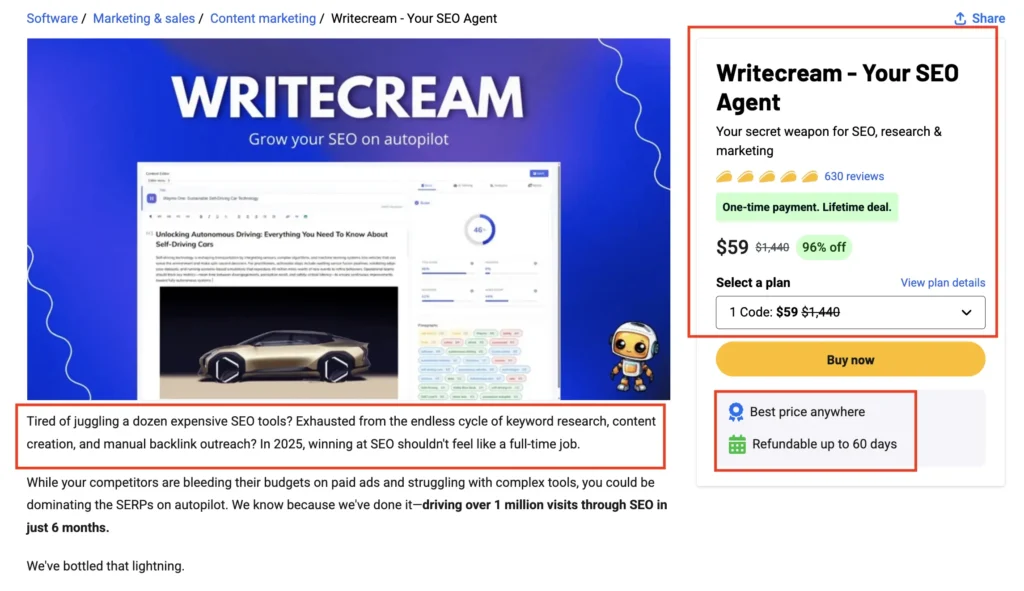The image size is (1024, 591).
Task: Click the Share upload icon
Action: click(x=959, y=18)
